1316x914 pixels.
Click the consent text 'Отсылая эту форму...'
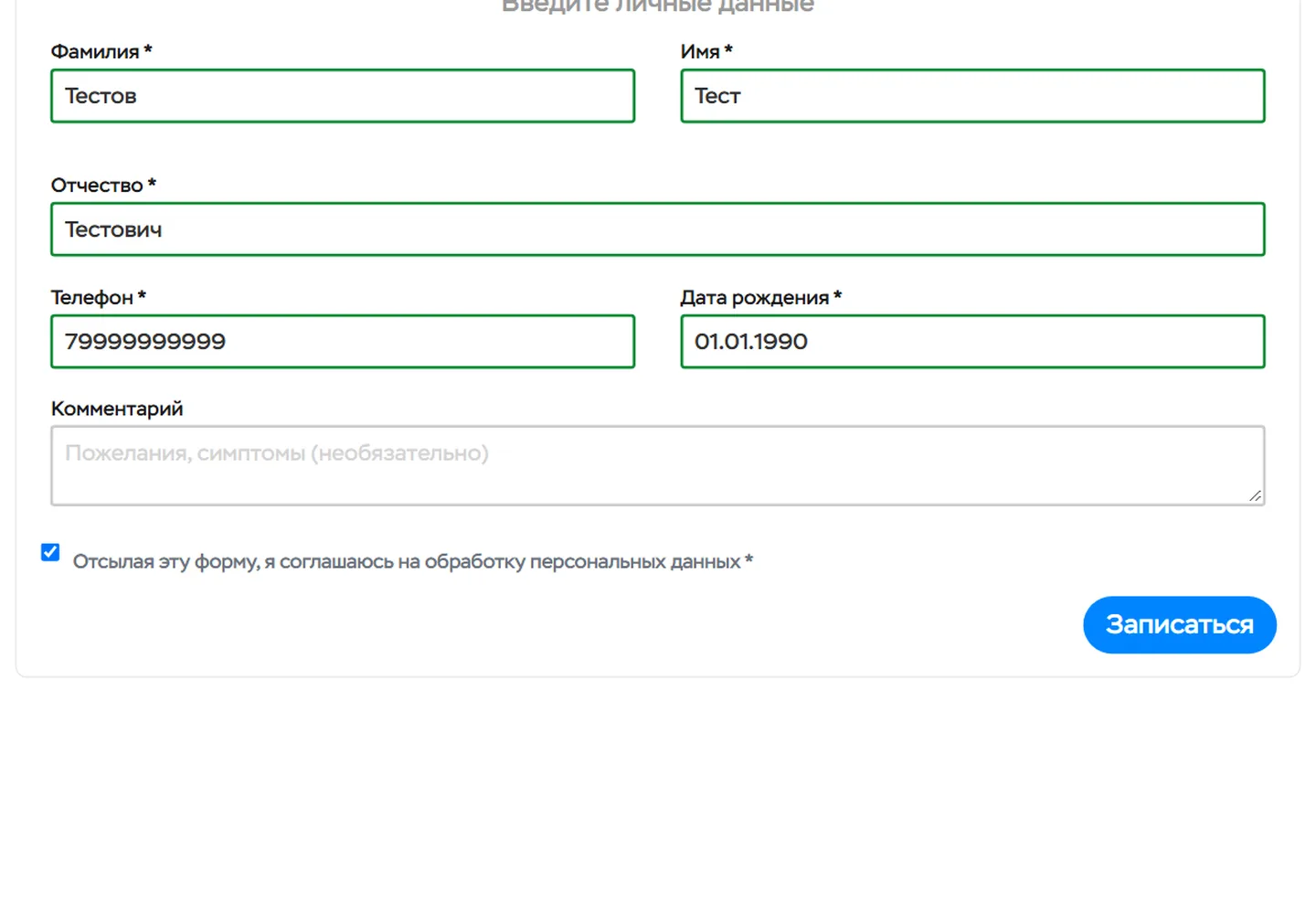click(x=413, y=562)
